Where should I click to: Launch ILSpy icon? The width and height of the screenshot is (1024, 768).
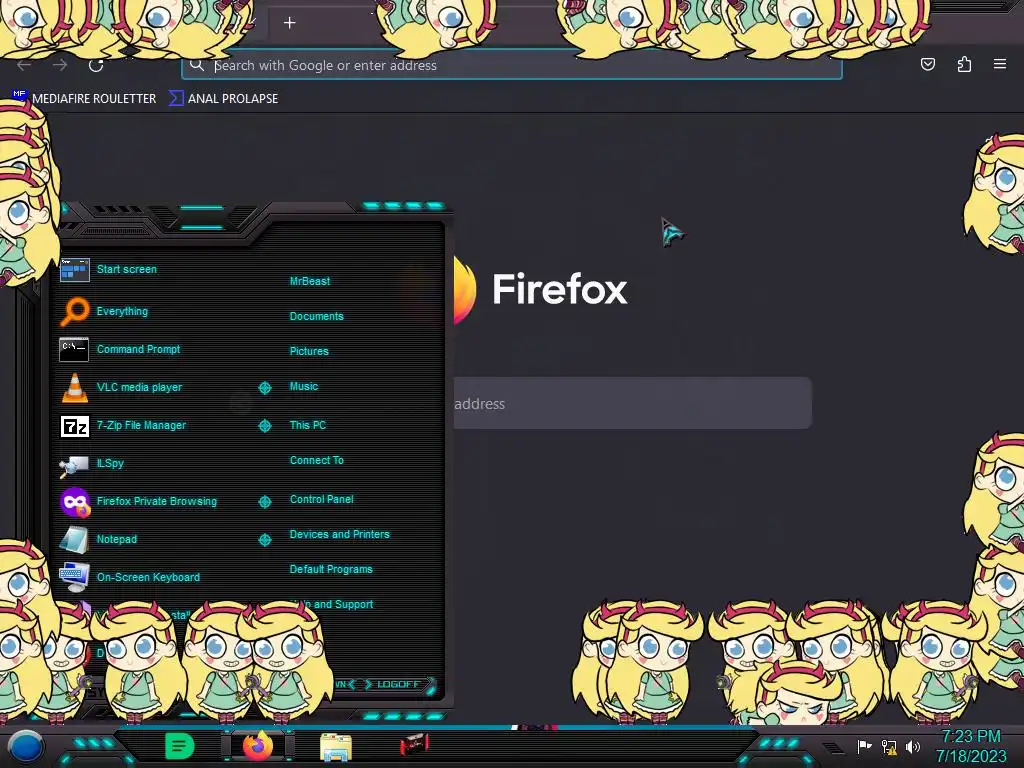74,464
